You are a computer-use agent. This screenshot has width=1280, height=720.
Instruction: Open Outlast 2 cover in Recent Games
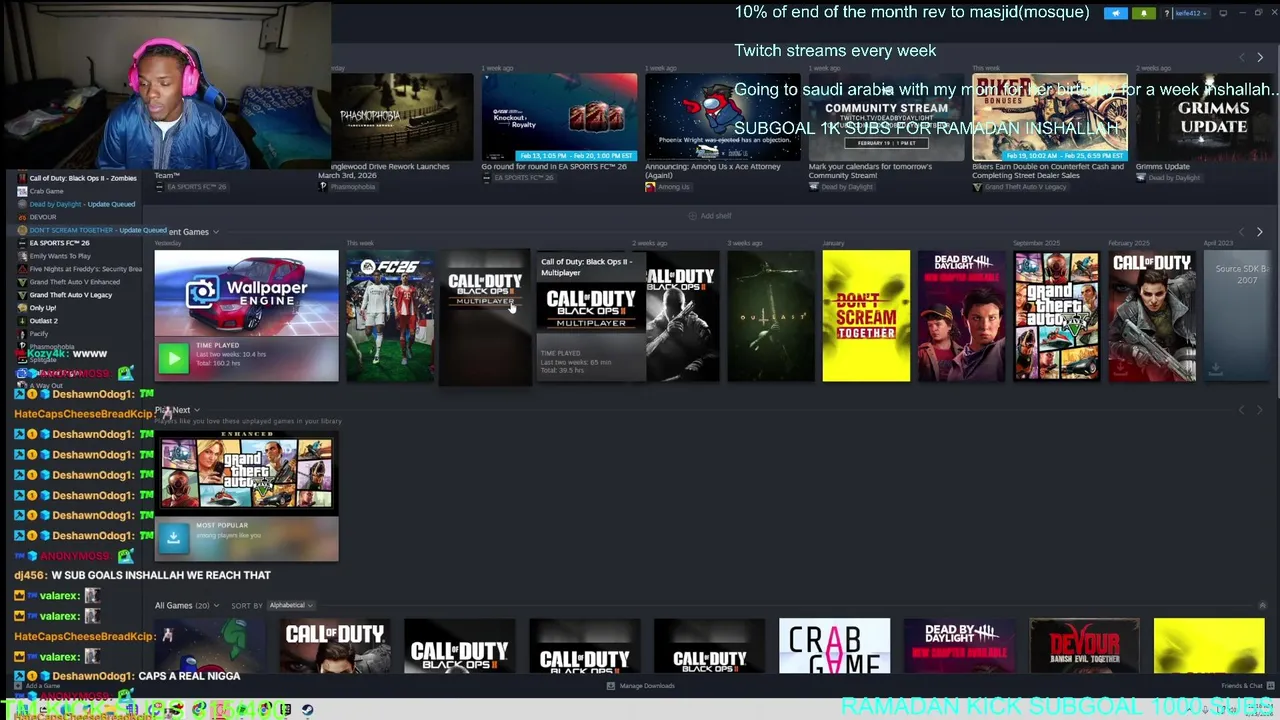pos(770,316)
